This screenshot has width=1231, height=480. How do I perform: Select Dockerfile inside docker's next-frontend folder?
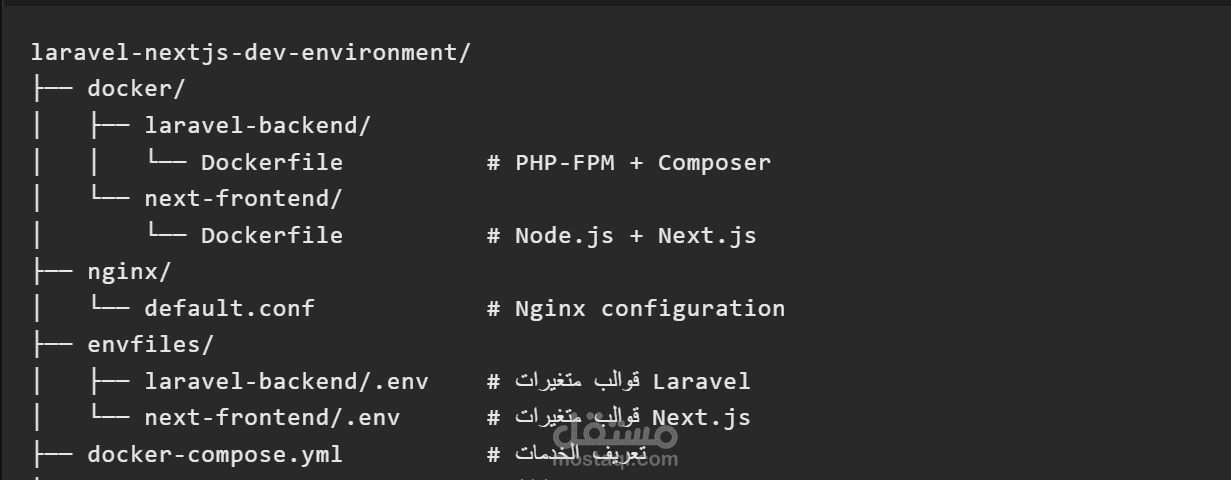[271, 236]
